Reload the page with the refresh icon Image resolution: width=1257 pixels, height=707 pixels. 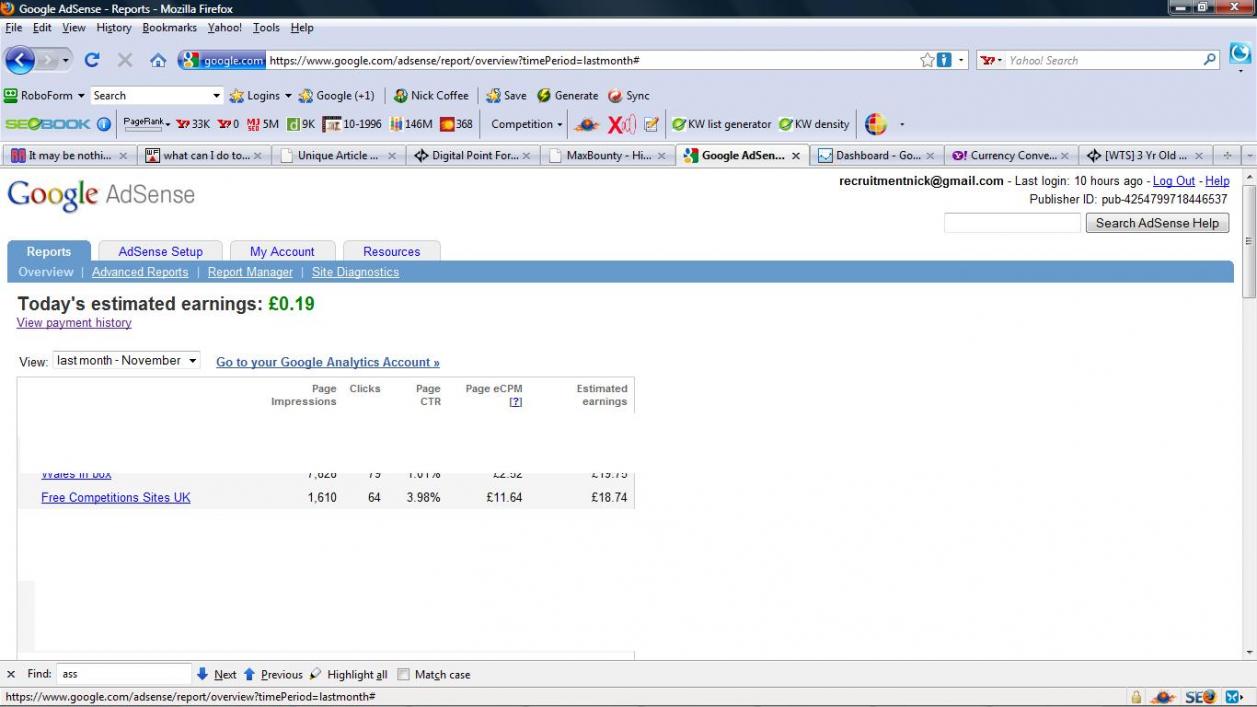(x=92, y=60)
